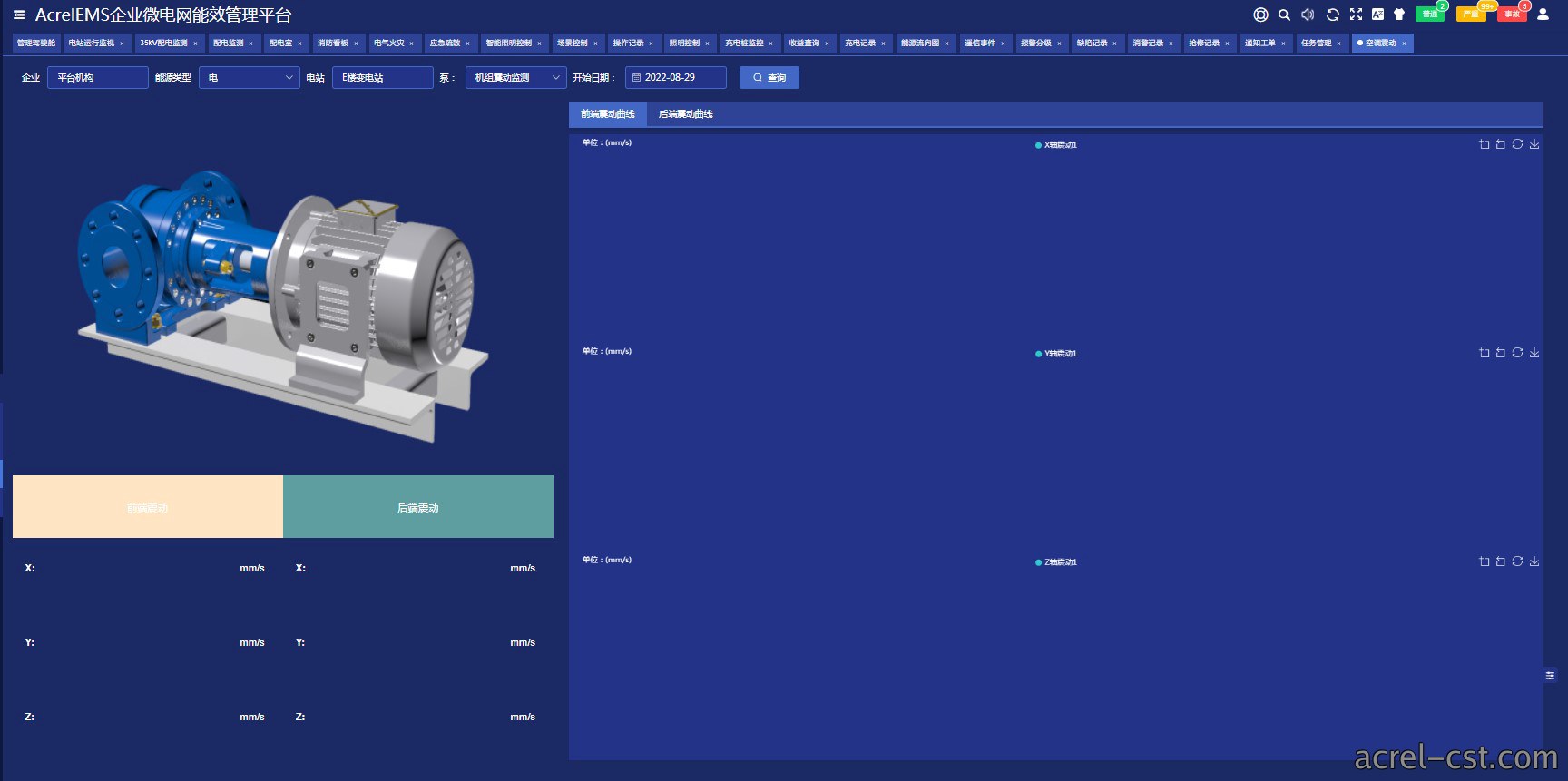
Task: Open the red 事故 alarm badge
Action: point(1512,14)
